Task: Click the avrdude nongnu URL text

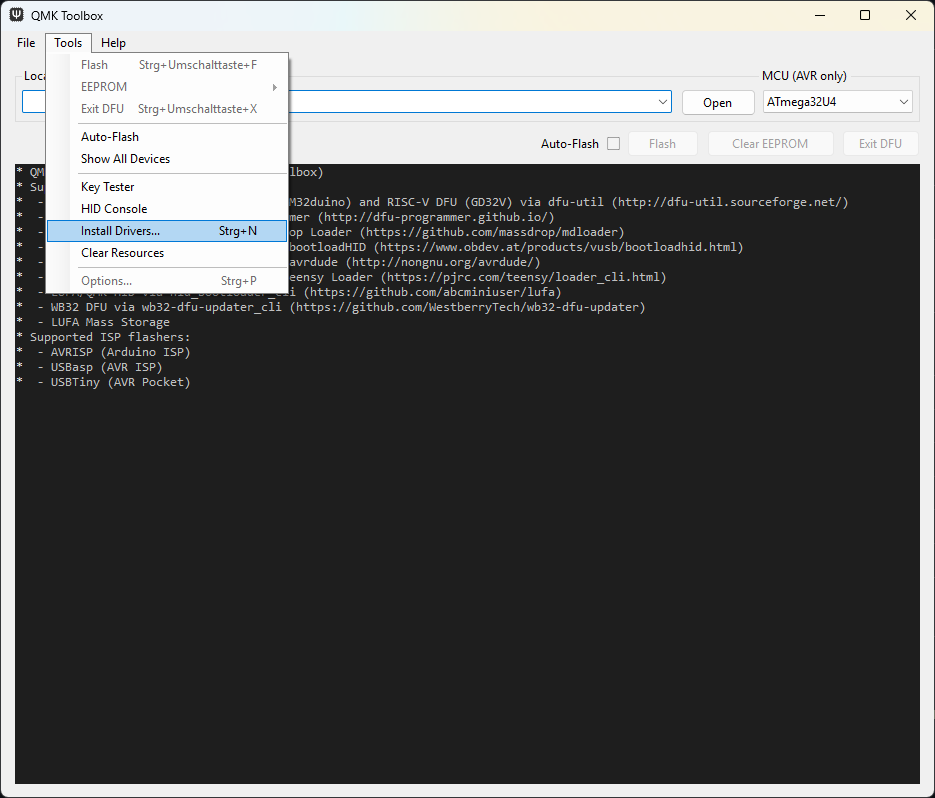Action: 443,262
